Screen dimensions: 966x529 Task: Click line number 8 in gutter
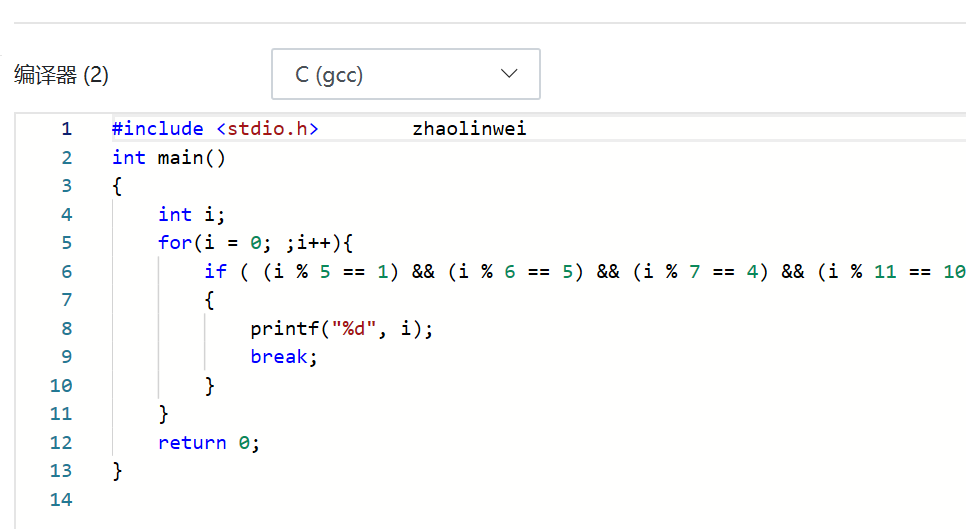coord(67,329)
